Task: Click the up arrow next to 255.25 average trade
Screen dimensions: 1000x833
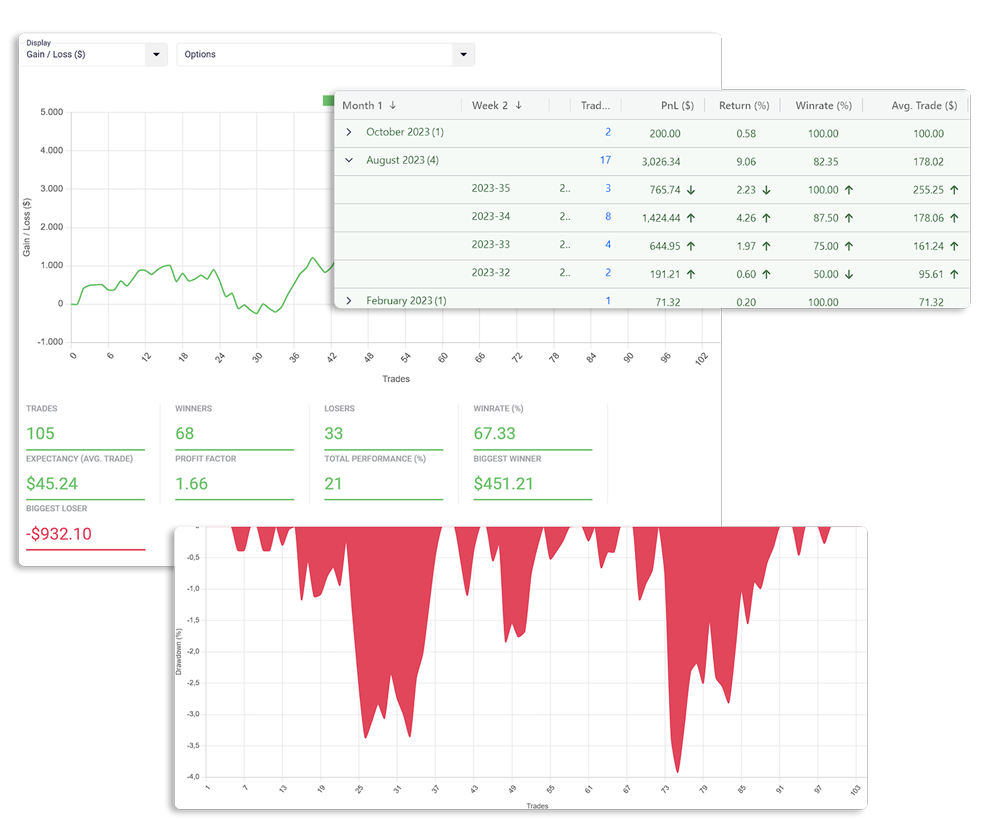Action: [952, 188]
